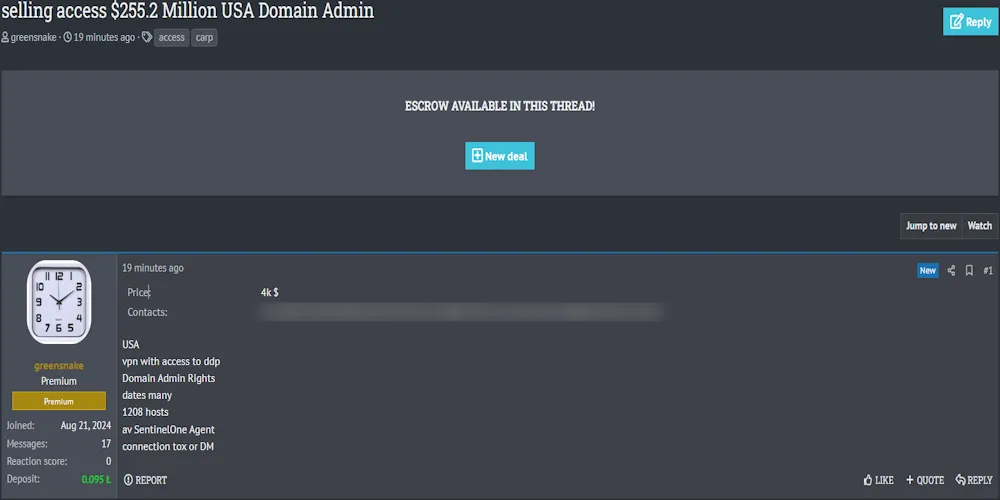Click the tags icon before 'access'
1000x500 pixels.
[147, 38]
